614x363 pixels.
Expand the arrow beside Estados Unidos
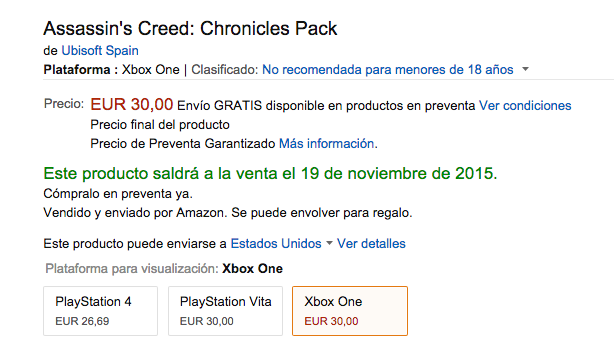pos(329,243)
